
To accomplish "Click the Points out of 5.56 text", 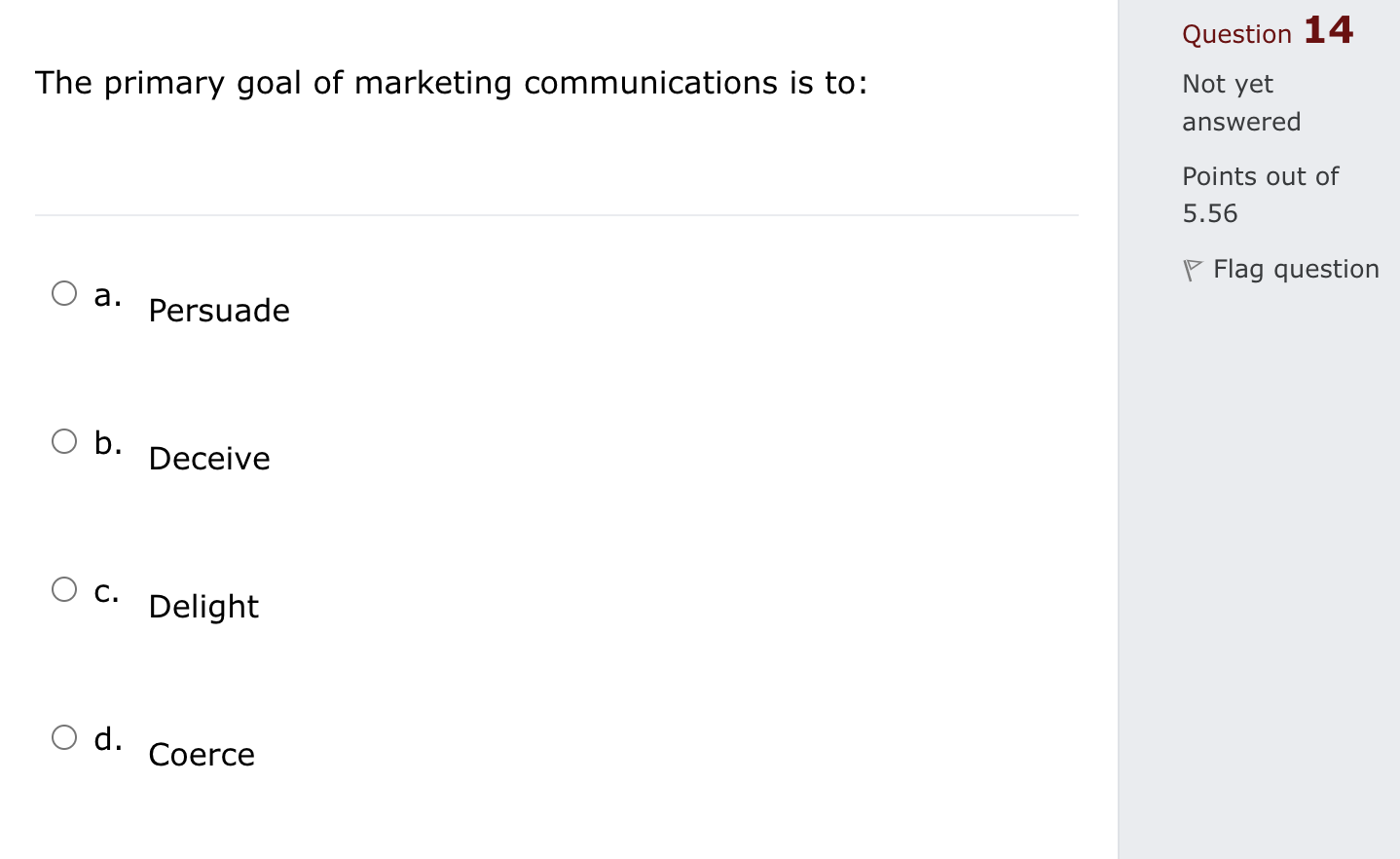I will [x=1260, y=194].
